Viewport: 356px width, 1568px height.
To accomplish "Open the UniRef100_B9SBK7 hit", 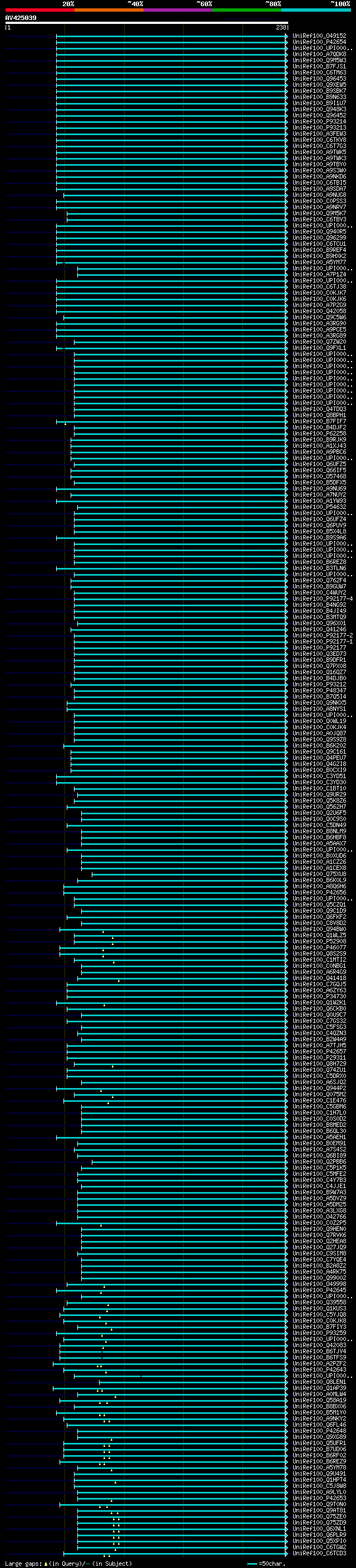I will [x=319, y=91].
